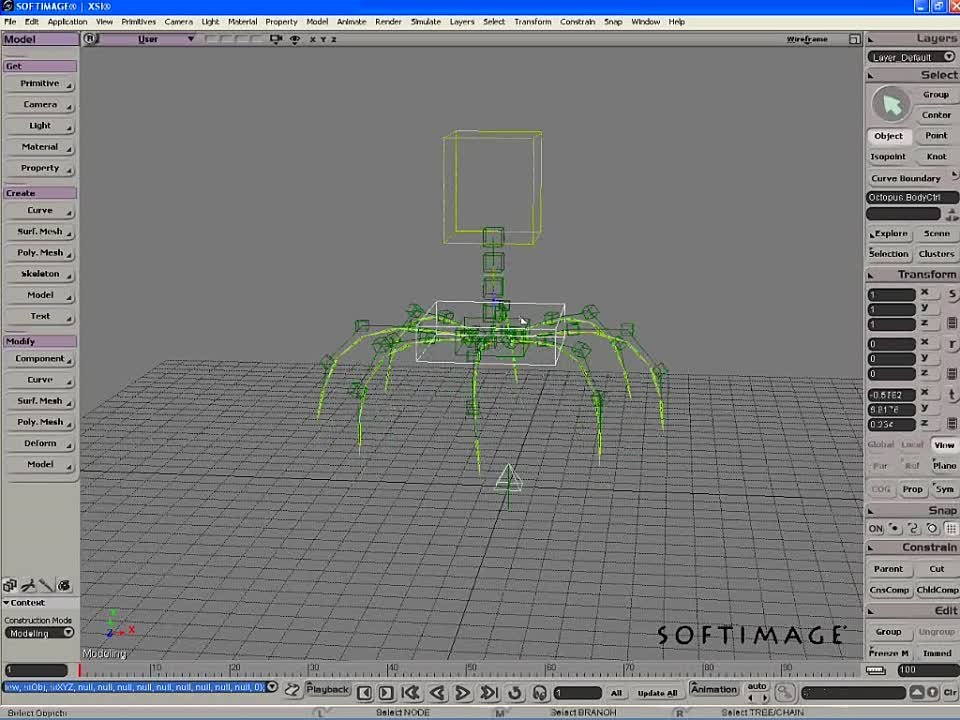The height and width of the screenshot is (720, 960).
Task: Click the red timeline playhead marker
Action: coord(79,669)
